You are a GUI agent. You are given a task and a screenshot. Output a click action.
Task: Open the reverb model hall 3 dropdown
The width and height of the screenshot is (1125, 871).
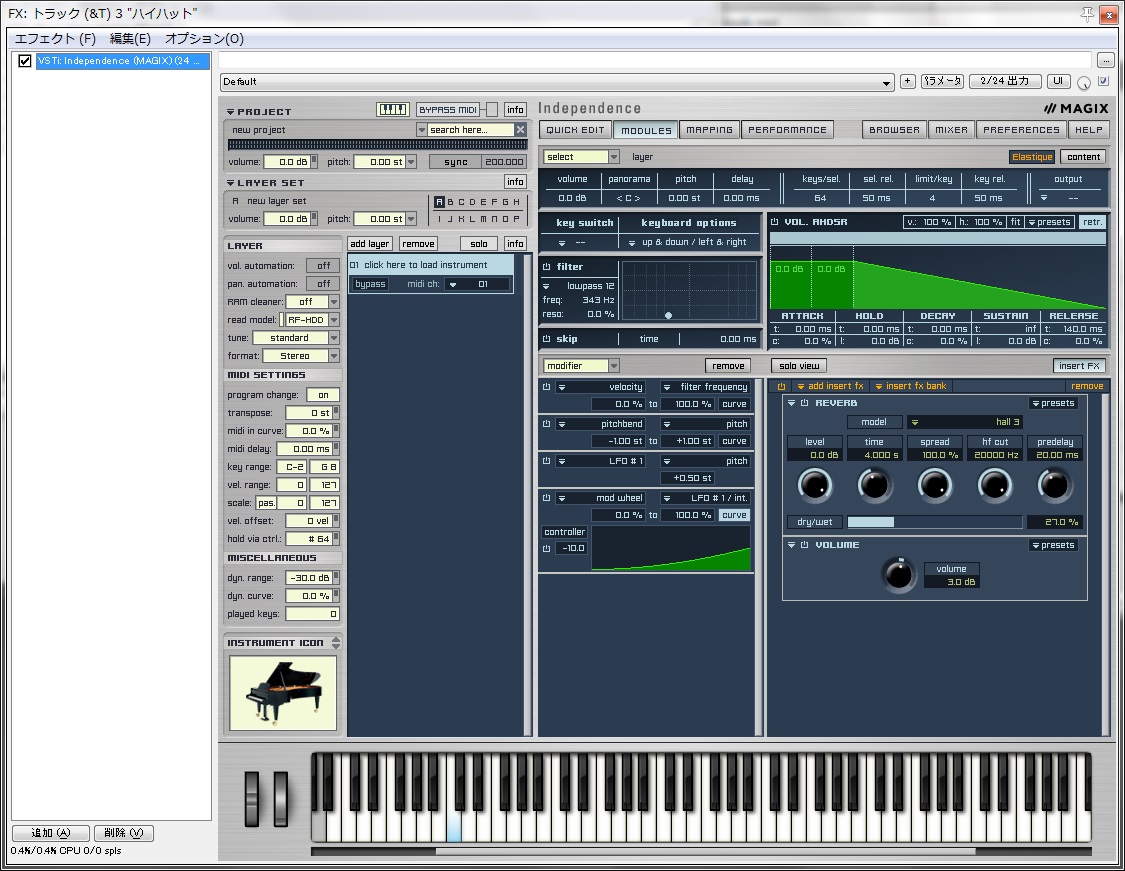click(x=966, y=422)
